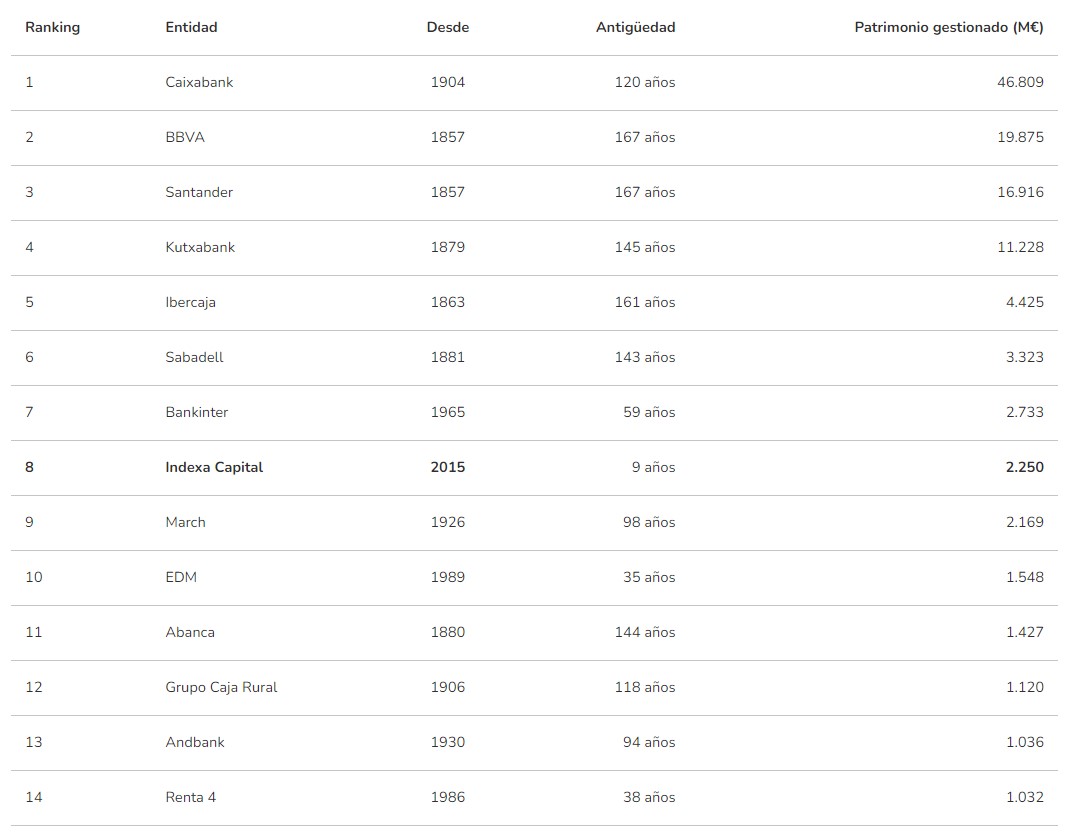Click the 46.809 patrimonio value
The height and width of the screenshot is (838, 1070).
click(x=1020, y=82)
